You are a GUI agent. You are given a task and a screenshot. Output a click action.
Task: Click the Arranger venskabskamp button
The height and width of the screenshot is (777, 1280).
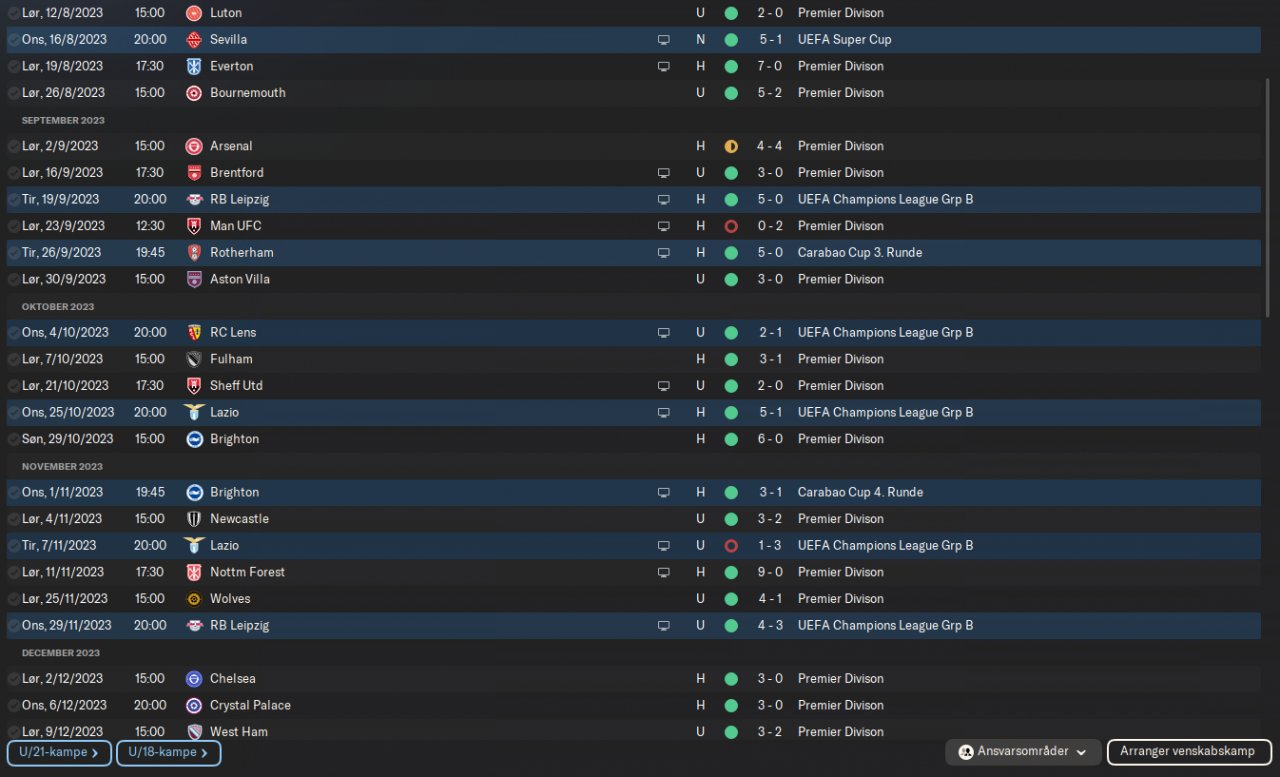point(1188,751)
